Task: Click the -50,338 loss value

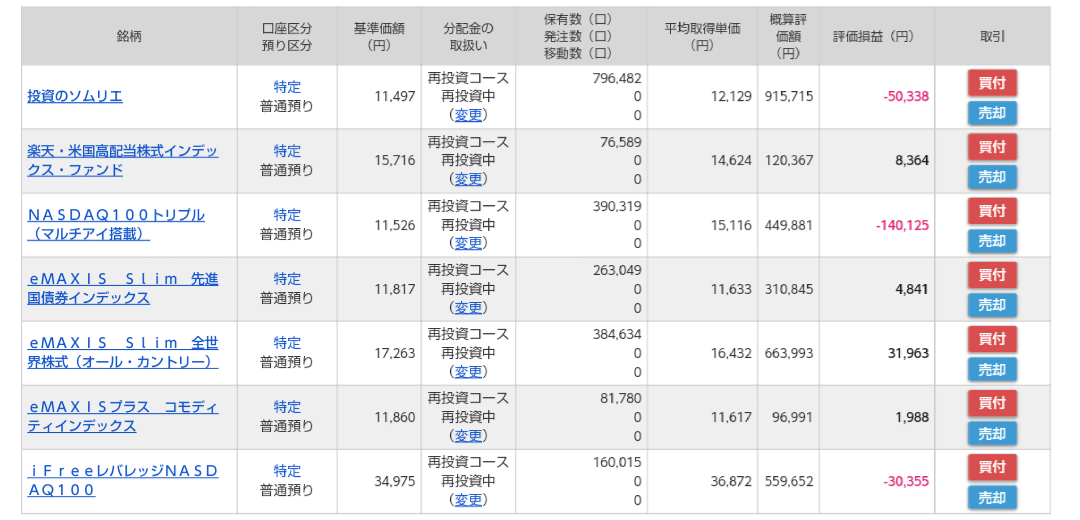Action: click(906, 96)
